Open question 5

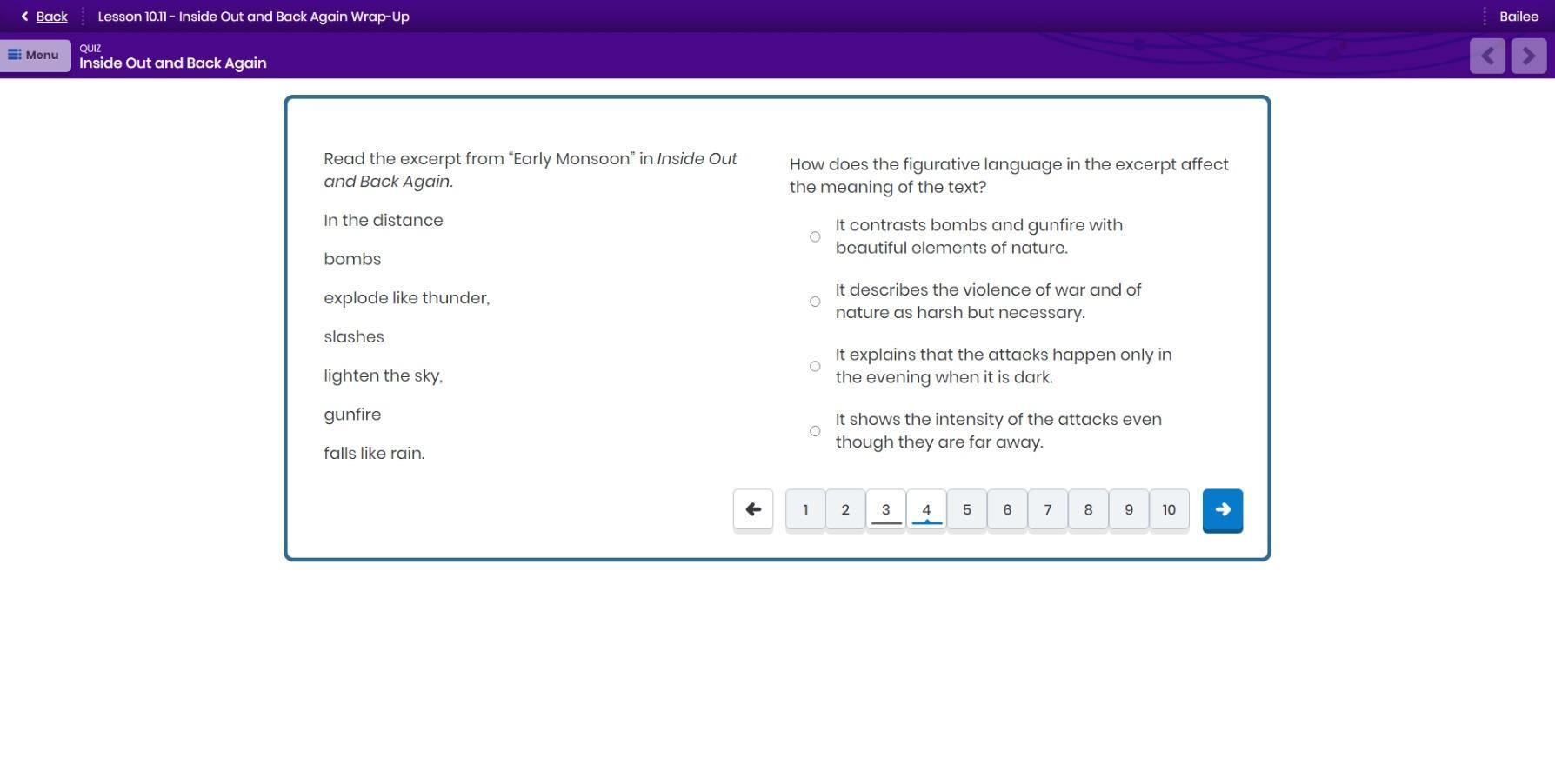[x=966, y=510]
